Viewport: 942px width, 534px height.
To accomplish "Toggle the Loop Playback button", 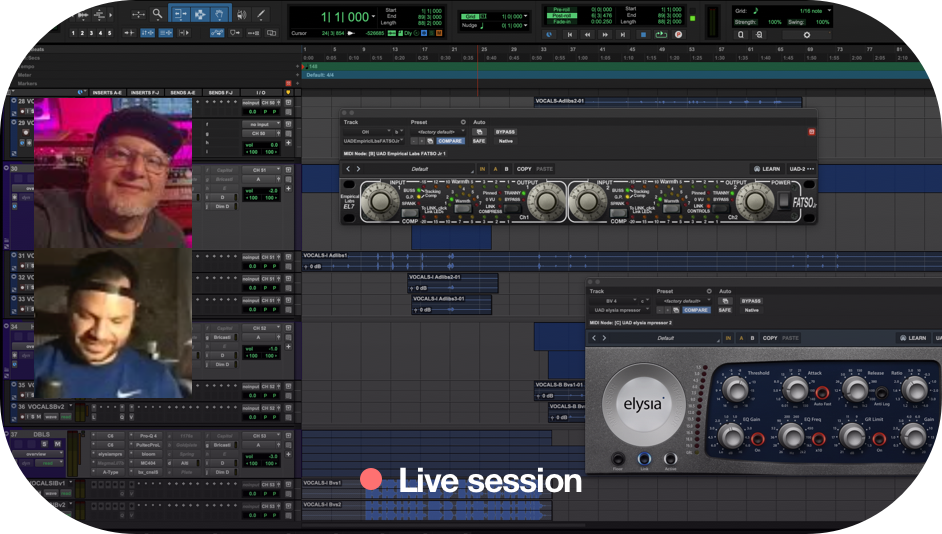I will (x=661, y=35).
